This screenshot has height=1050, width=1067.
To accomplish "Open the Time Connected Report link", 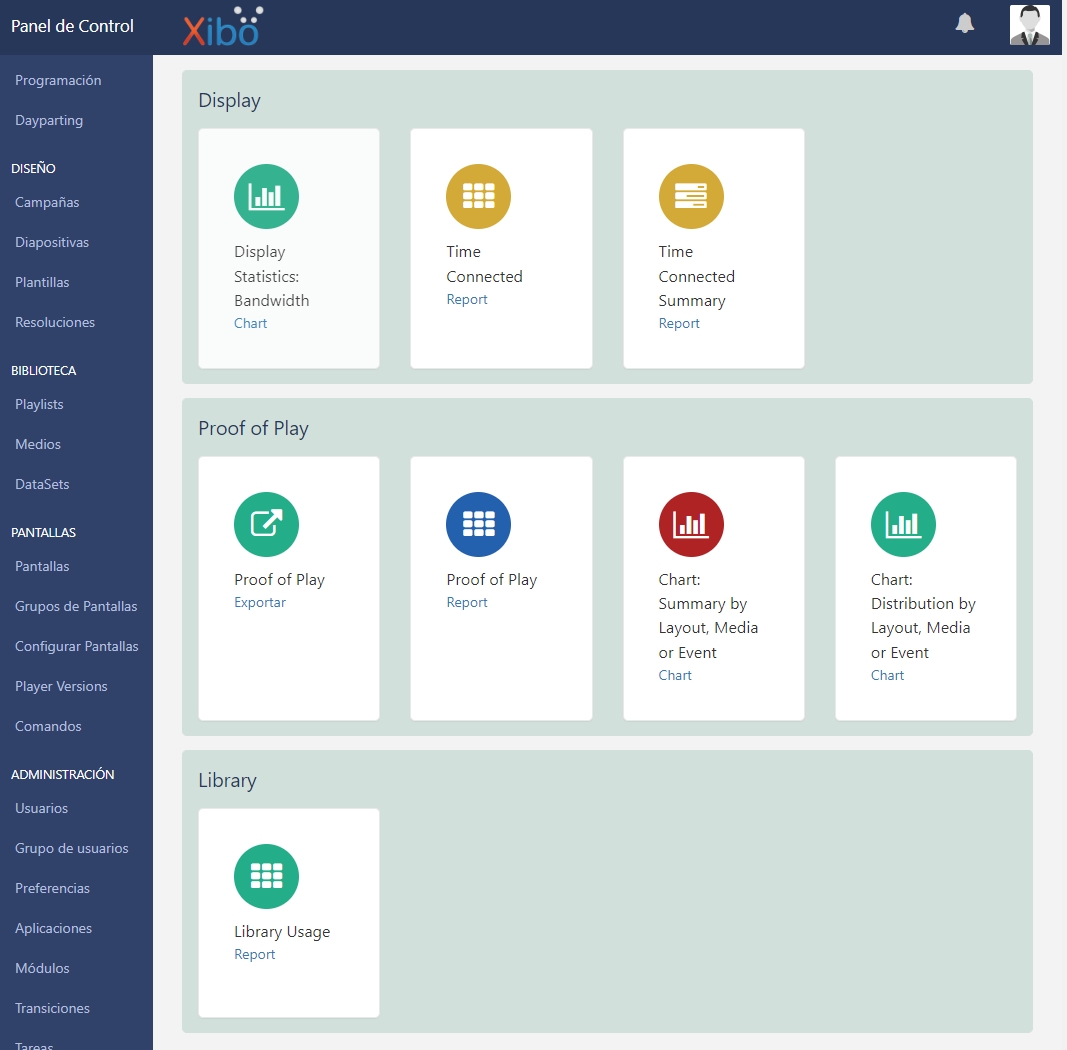I will pos(467,299).
